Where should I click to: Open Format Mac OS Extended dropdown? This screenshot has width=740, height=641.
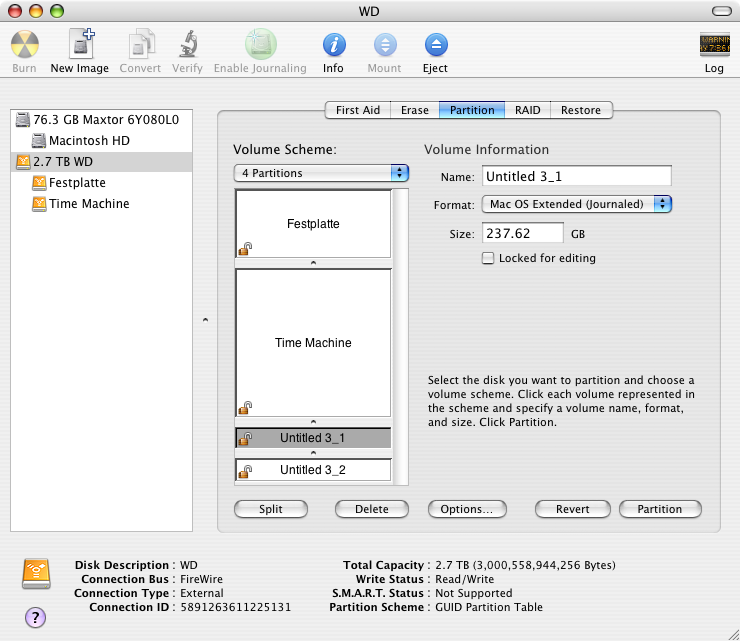click(x=577, y=204)
